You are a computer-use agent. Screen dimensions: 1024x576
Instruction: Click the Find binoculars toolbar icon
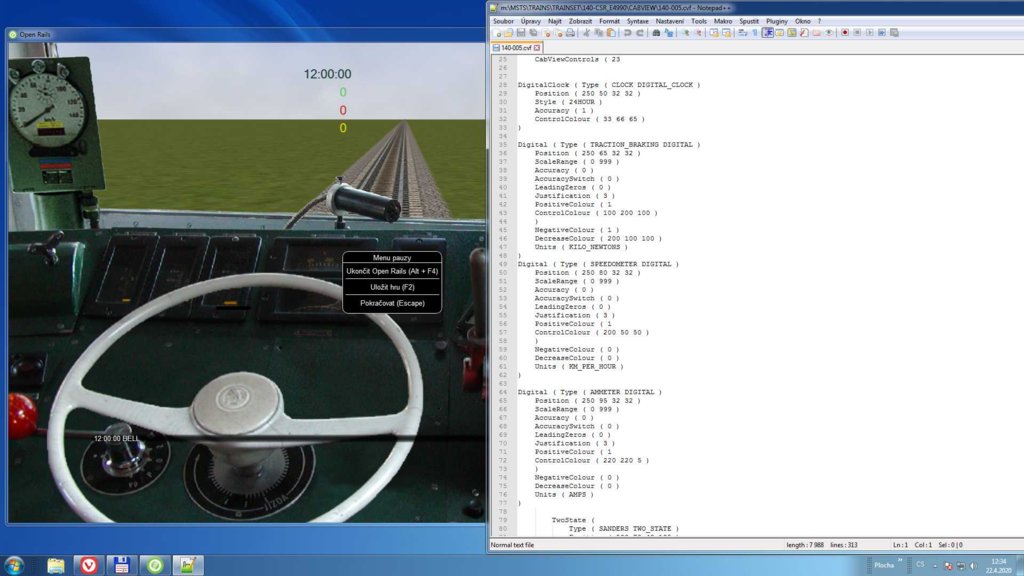pos(656,33)
